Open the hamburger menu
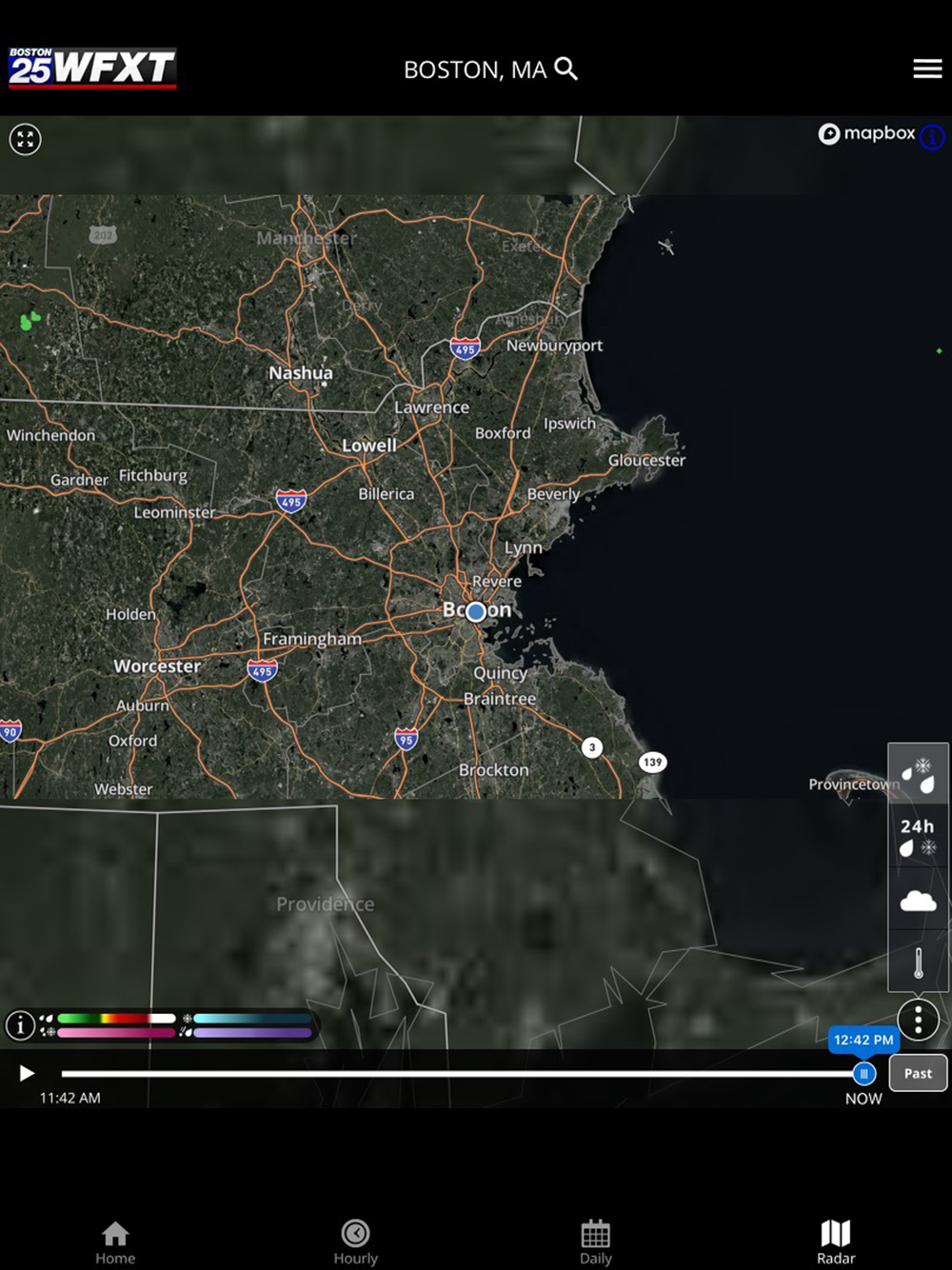 pos(927,69)
